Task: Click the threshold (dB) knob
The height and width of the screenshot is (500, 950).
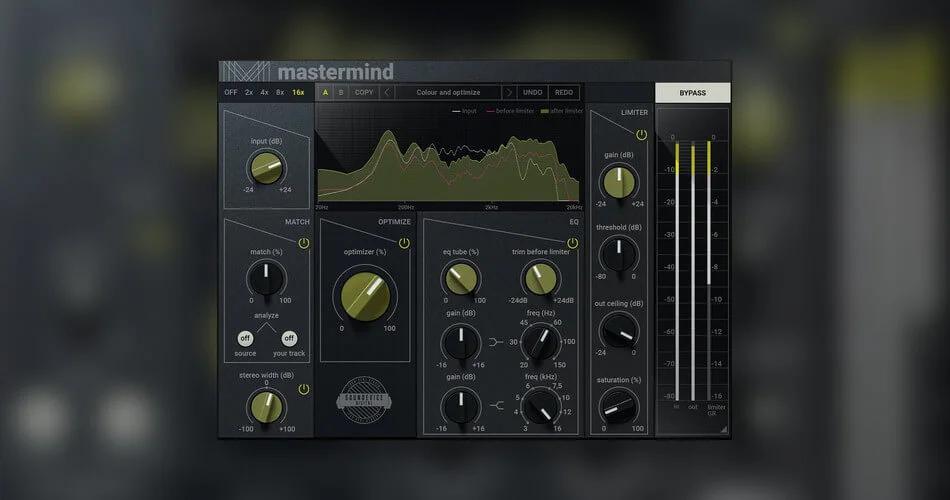Action: tap(619, 254)
